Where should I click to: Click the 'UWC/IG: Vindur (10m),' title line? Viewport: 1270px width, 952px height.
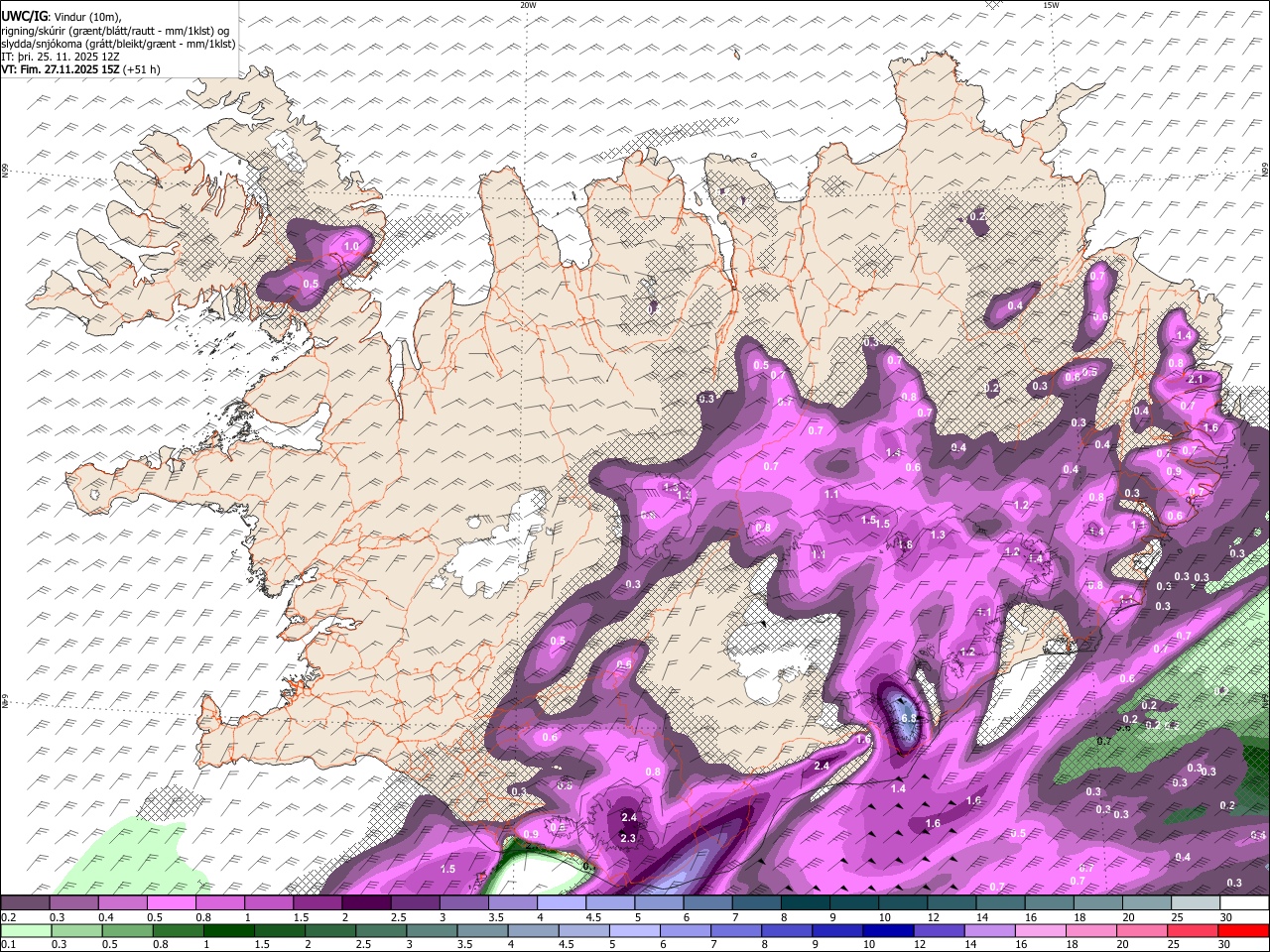point(62,17)
